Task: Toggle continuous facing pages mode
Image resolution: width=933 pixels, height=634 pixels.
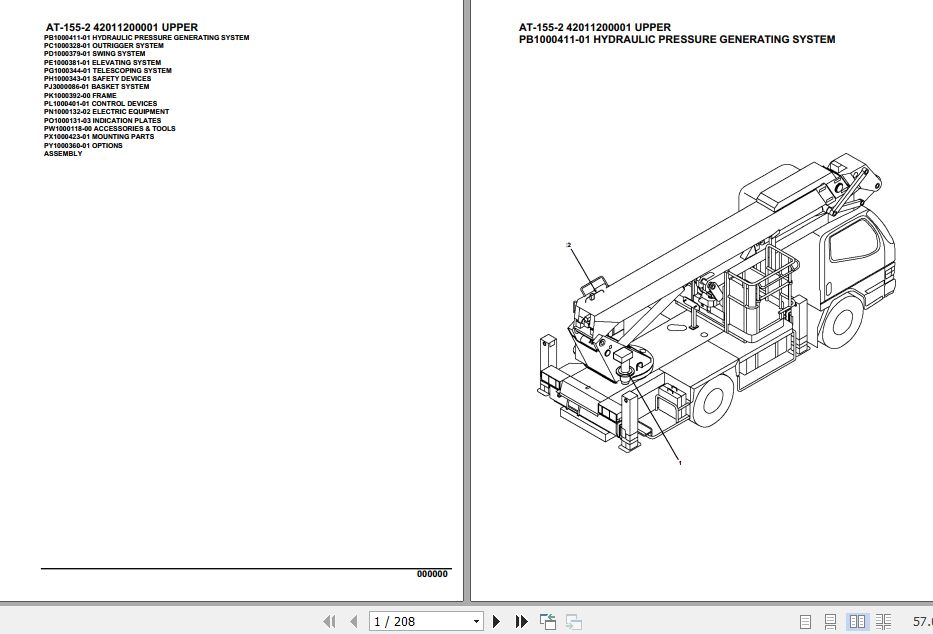Action: (x=886, y=621)
